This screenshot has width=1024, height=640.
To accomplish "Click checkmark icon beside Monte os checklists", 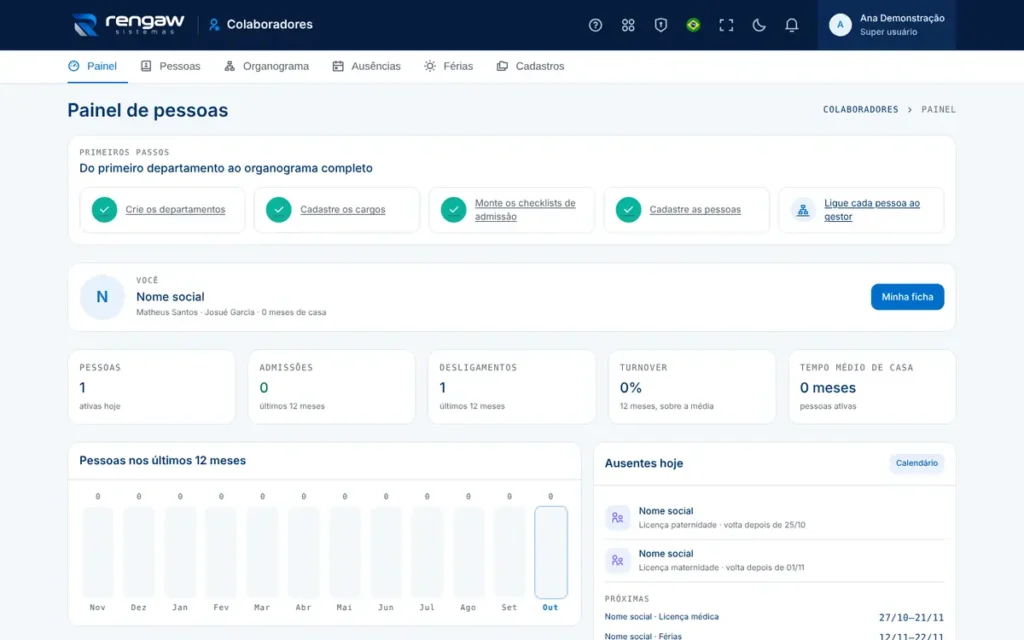I will coord(453,210).
